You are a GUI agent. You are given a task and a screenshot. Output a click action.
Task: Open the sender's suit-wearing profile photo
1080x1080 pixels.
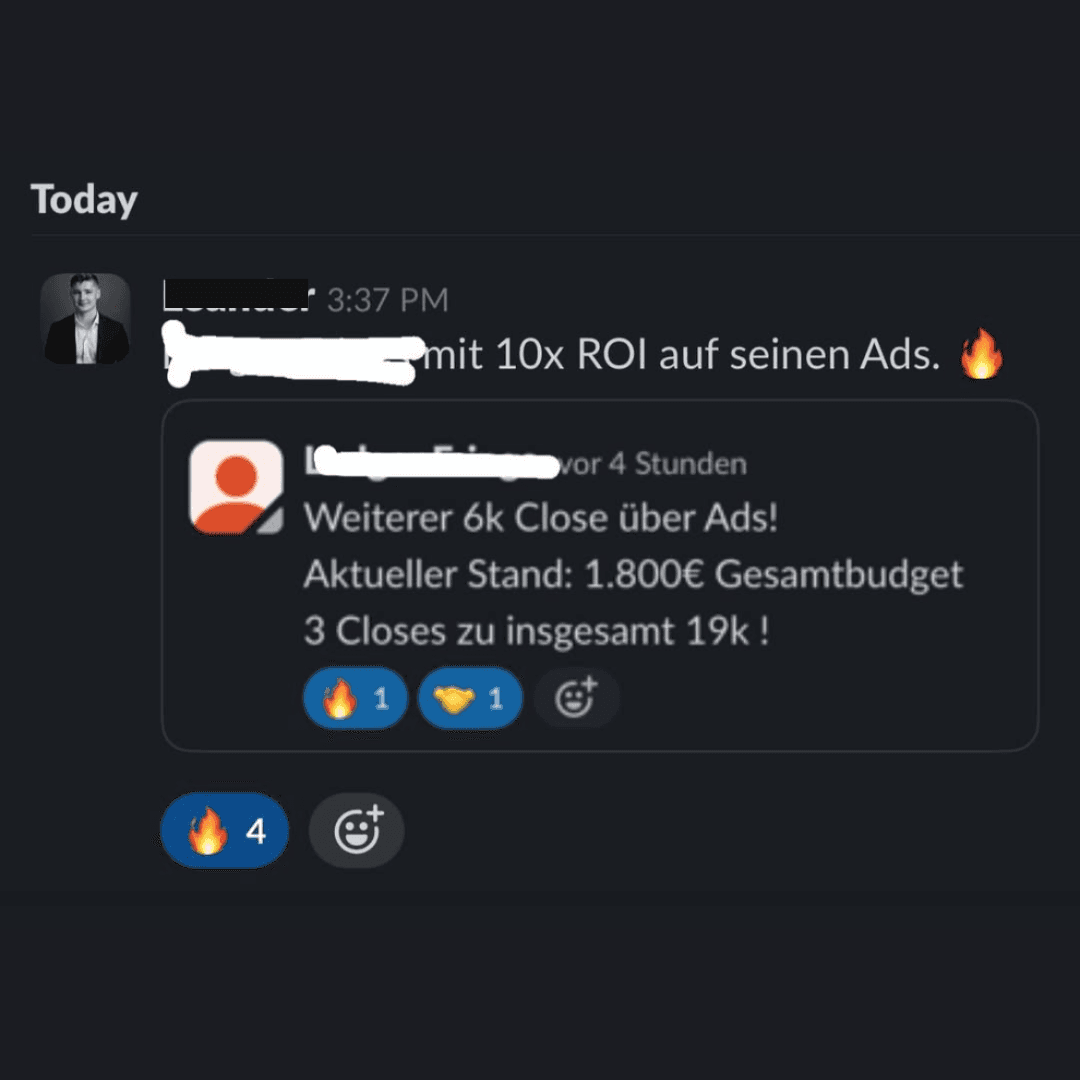tap(85, 318)
